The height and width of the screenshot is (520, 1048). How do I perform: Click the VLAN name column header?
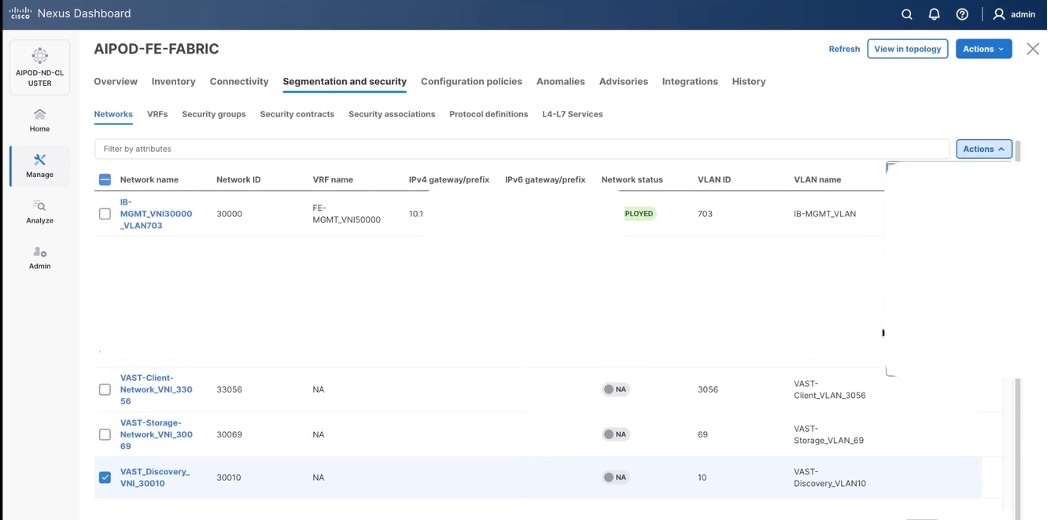tap(817, 180)
